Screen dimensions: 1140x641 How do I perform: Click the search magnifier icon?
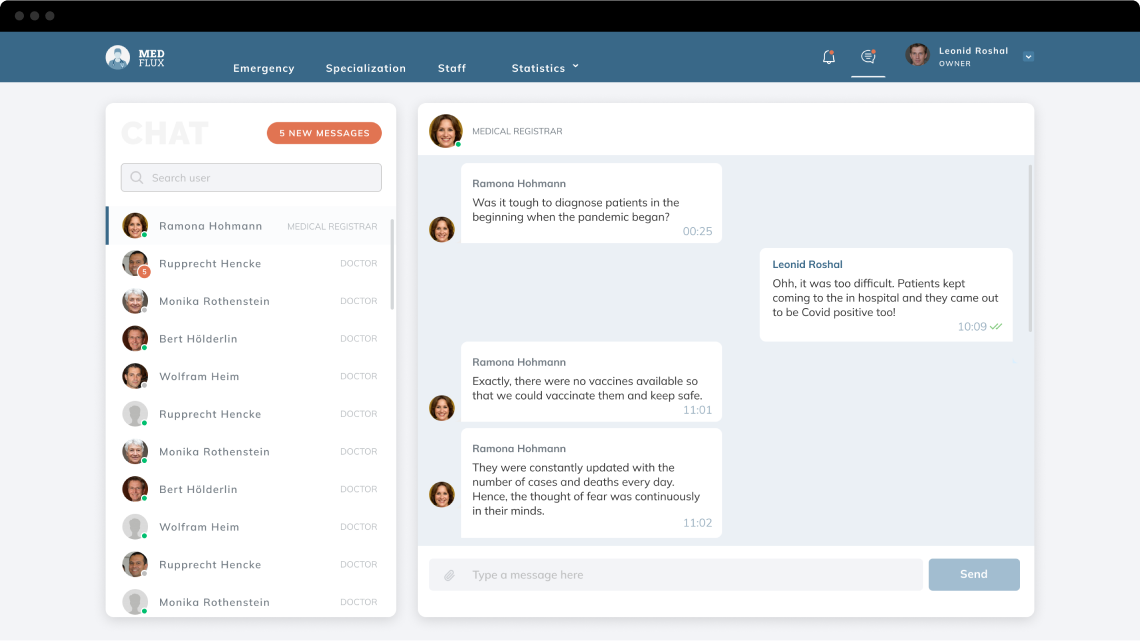(137, 178)
